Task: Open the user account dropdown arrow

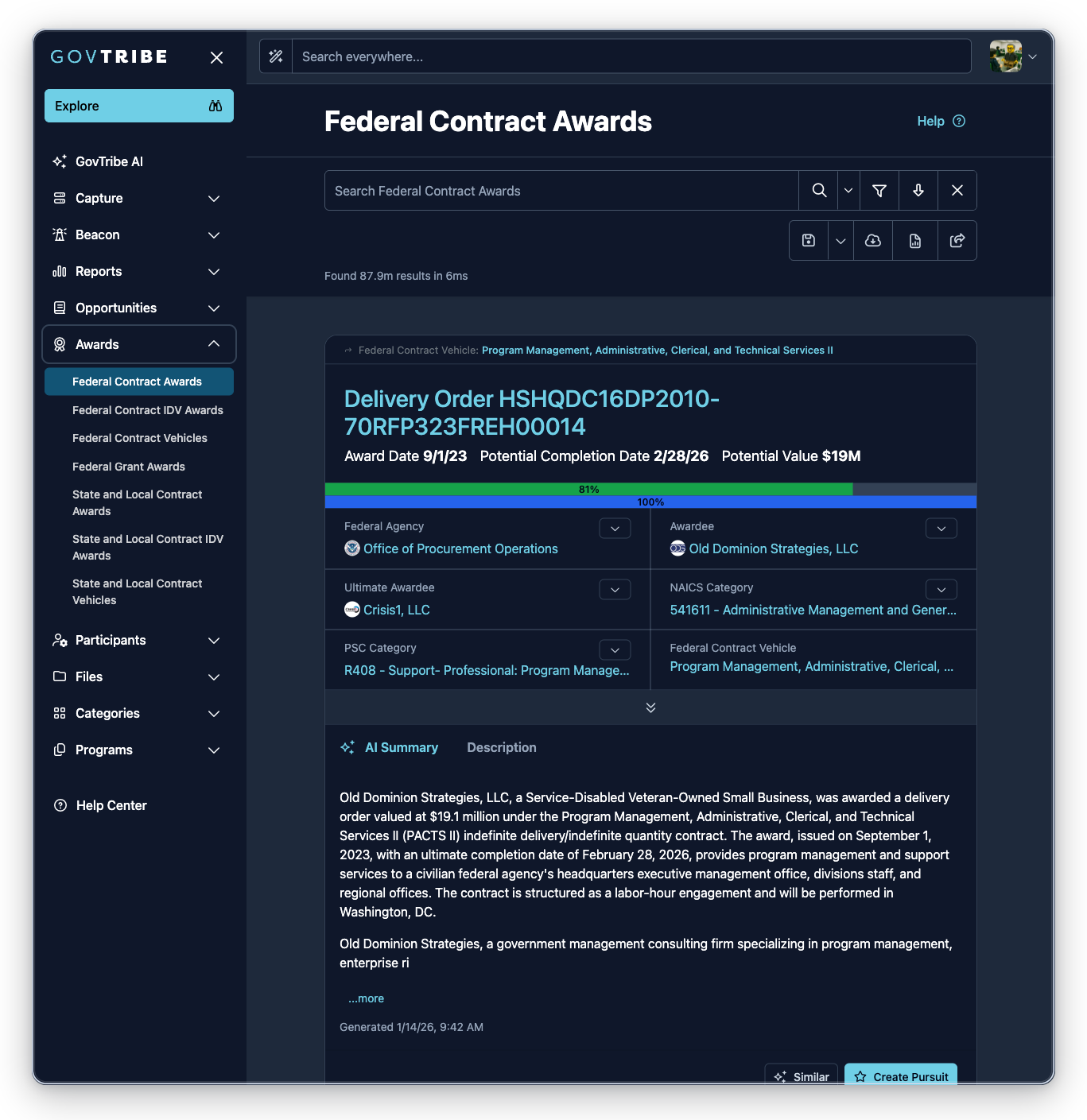Action: (x=1033, y=56)
